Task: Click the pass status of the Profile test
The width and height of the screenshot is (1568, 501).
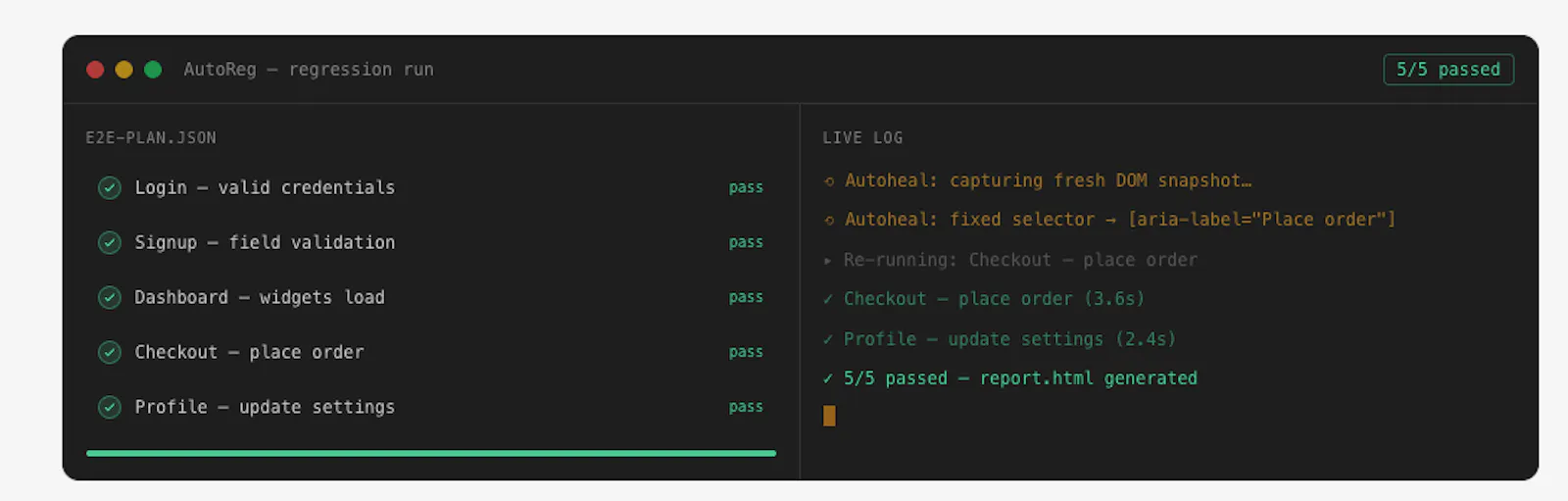Action: [746, 407]
